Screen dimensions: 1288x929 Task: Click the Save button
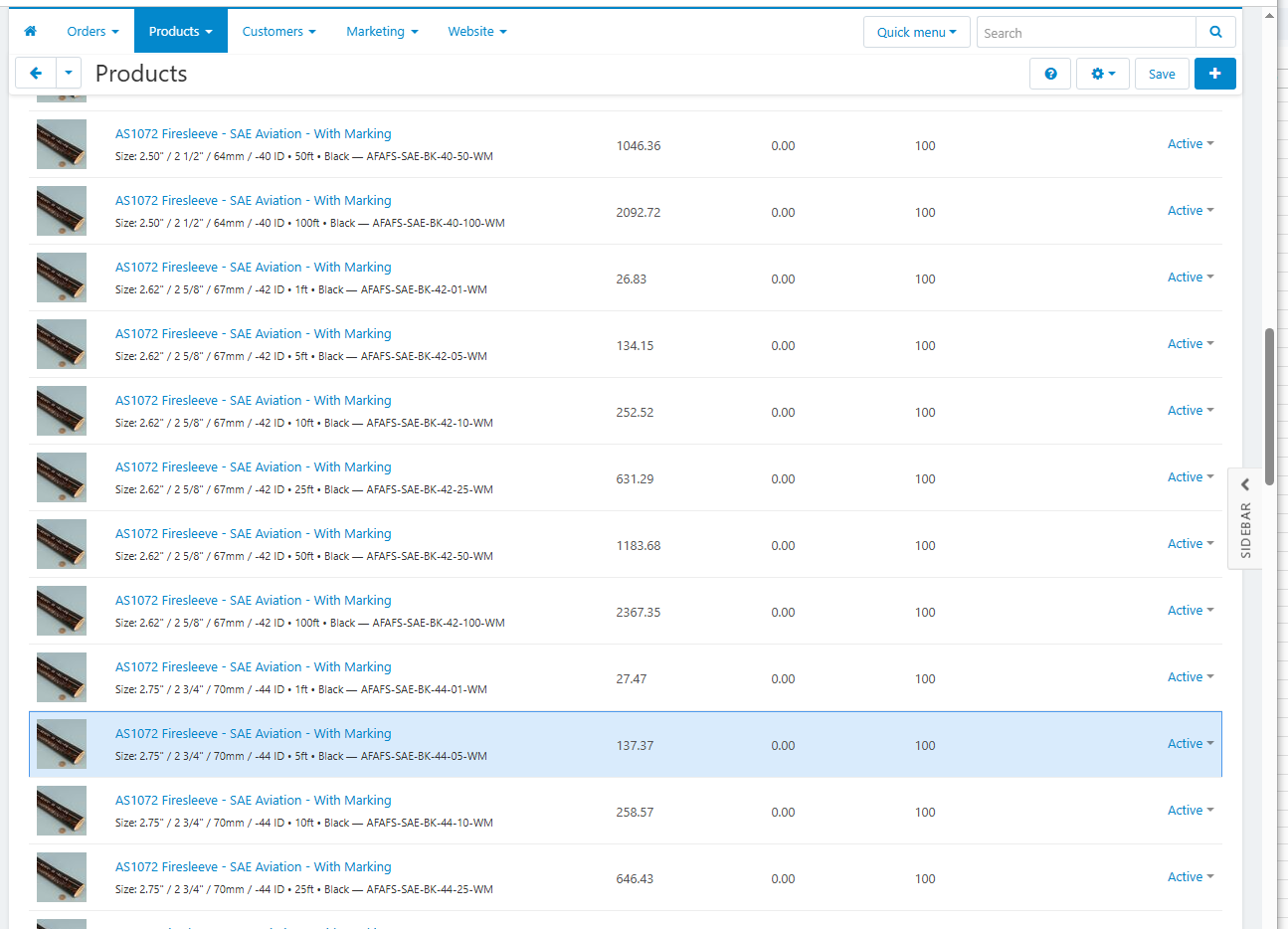[x=1162, y=74]
